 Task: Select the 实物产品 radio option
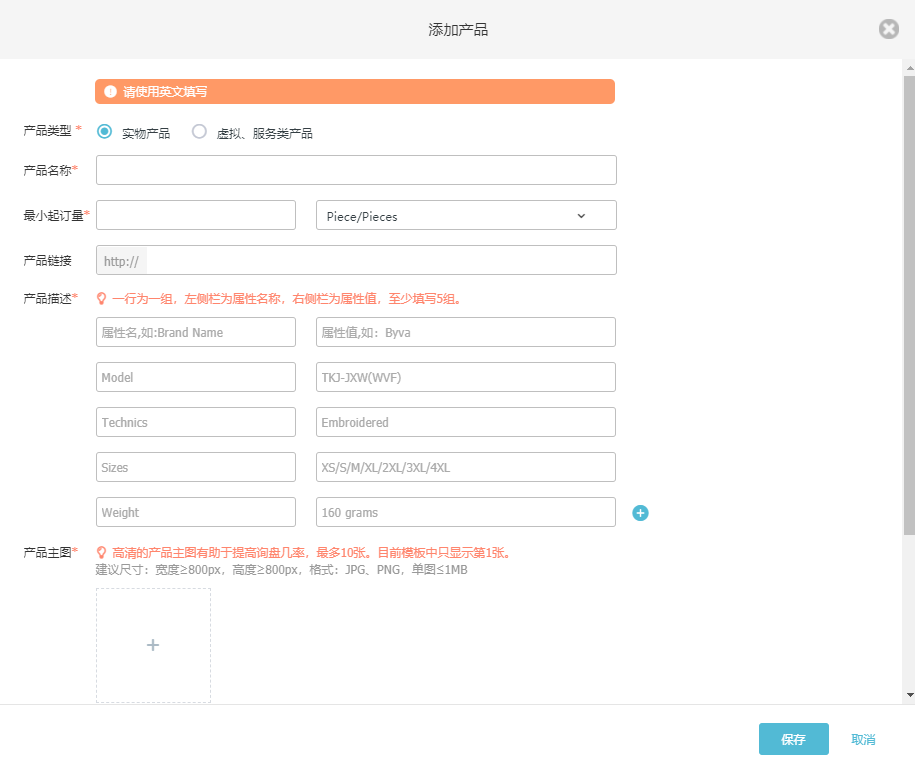click(x=105, y=132)
